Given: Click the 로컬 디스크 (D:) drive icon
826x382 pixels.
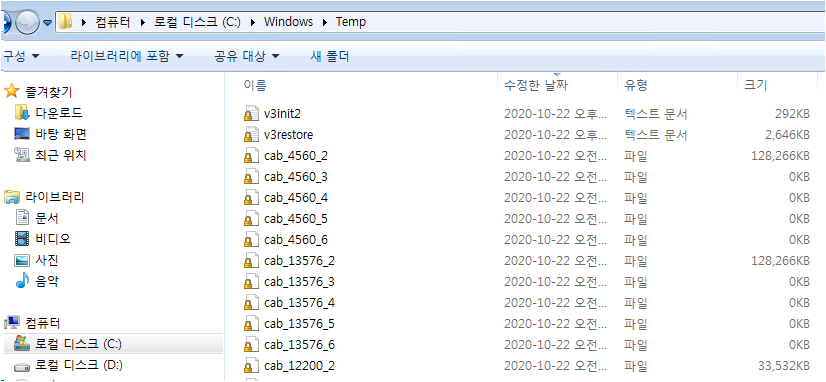Looking at the screenshot, I should pos(22,366).
